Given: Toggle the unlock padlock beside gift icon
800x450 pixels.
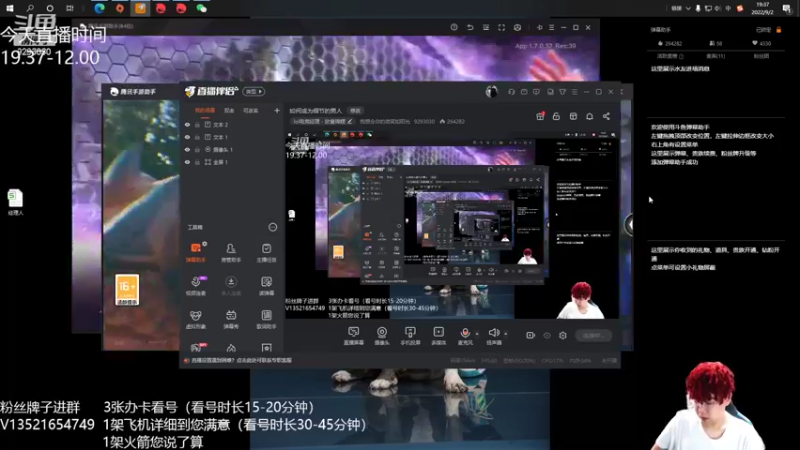Looking at the screenshot, I should point(556,116).
